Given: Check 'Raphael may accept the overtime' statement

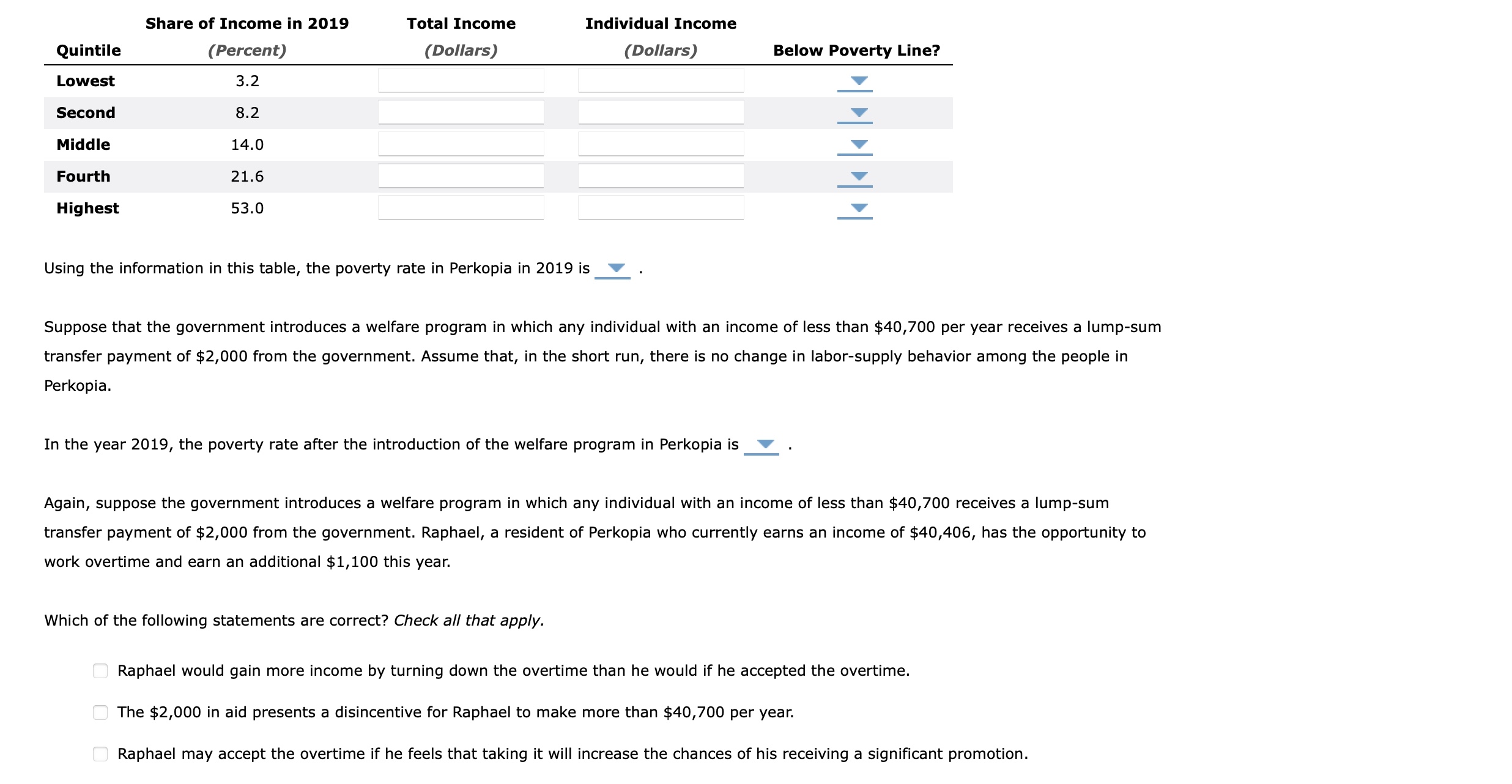Looking at the screenshot, I should click(100, 754).
